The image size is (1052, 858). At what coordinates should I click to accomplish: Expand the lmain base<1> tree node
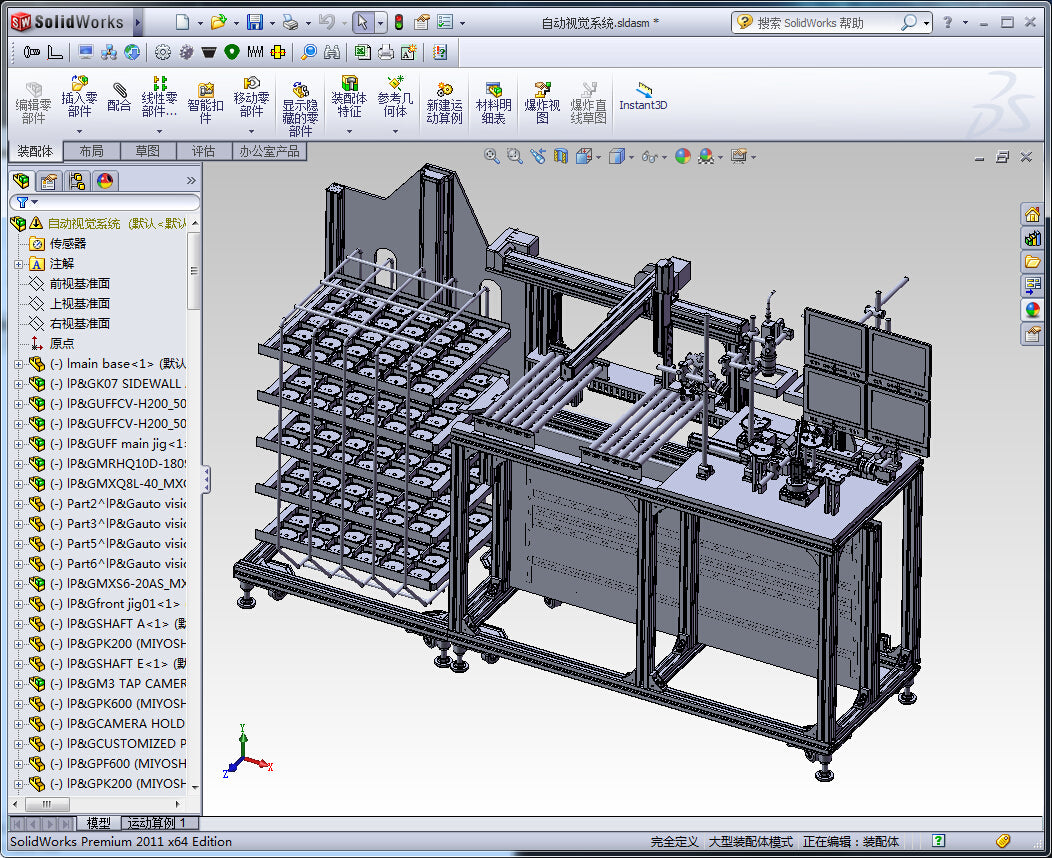click(x=18, y=364)
